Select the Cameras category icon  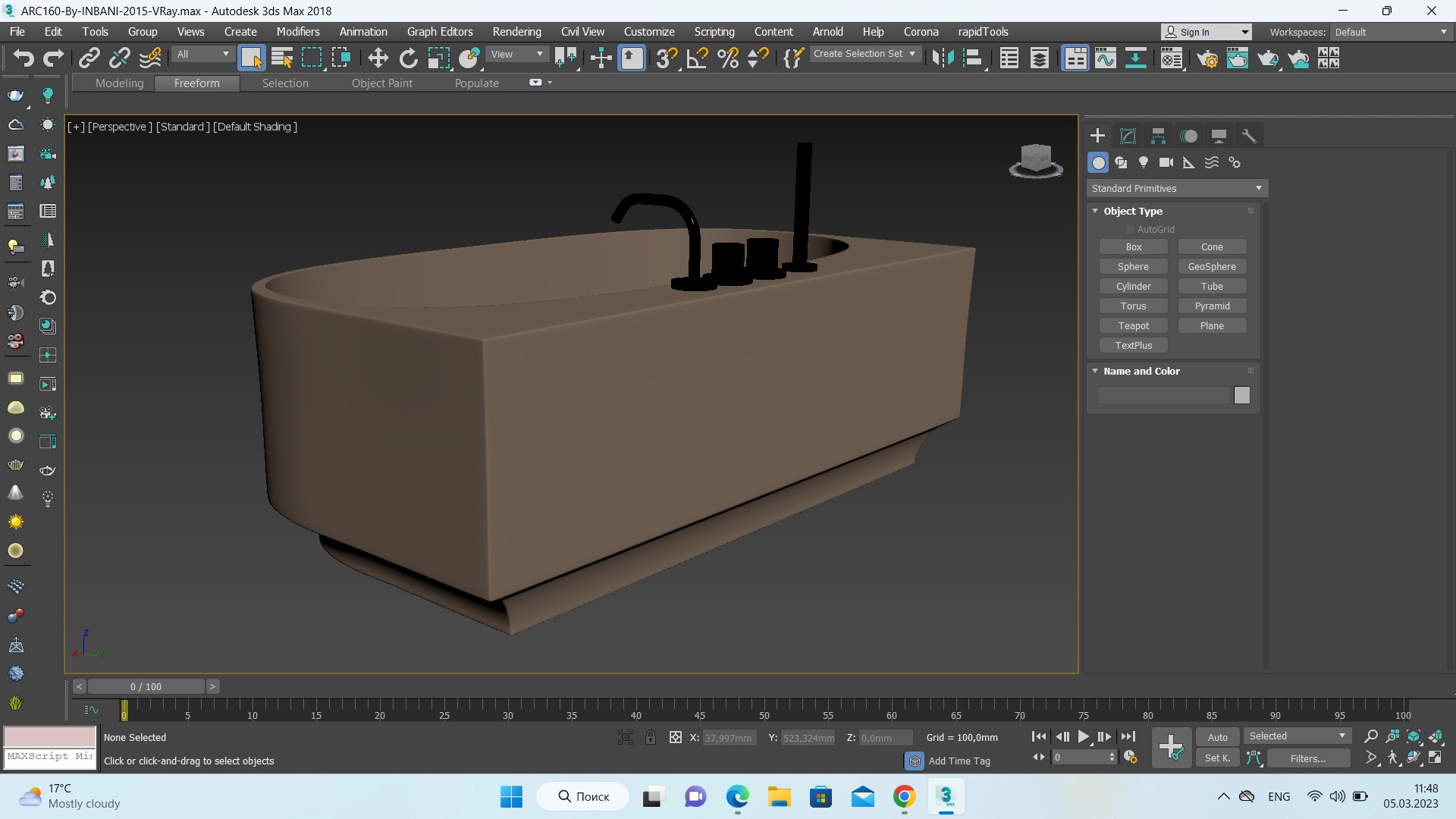1166,162
